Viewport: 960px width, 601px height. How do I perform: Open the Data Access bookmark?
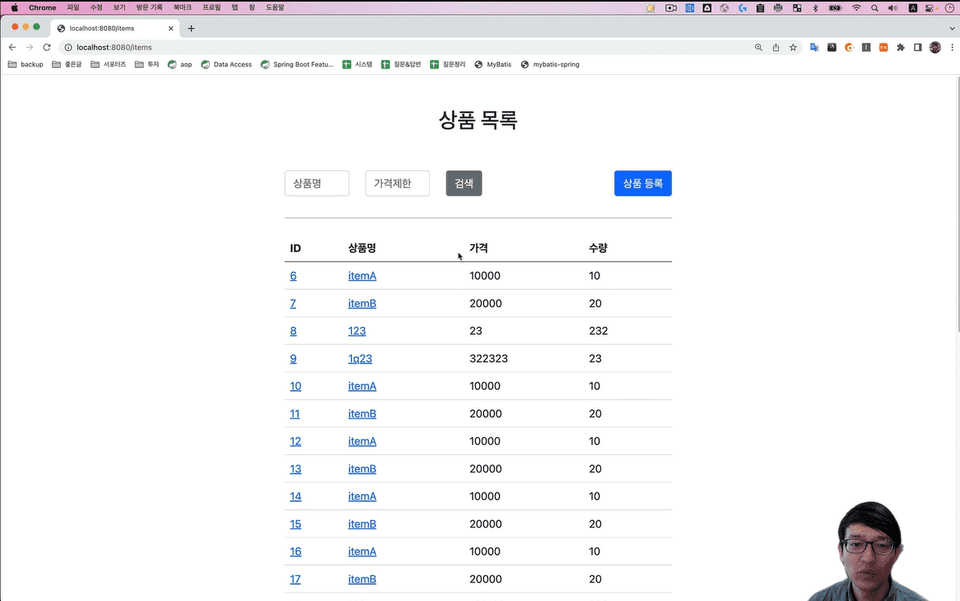click(x=227, y=64)
